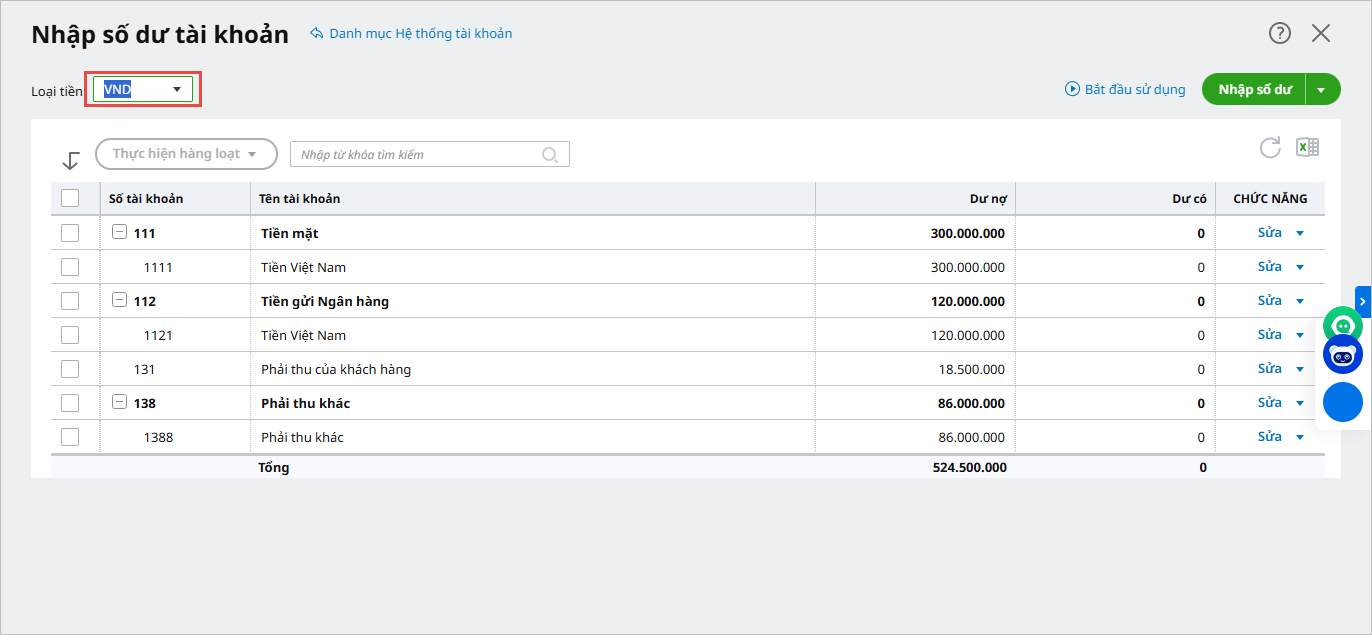Open the arrow next to Nhập số dư
This screenshot has width=1372, height=635.
click(1322, 89)
